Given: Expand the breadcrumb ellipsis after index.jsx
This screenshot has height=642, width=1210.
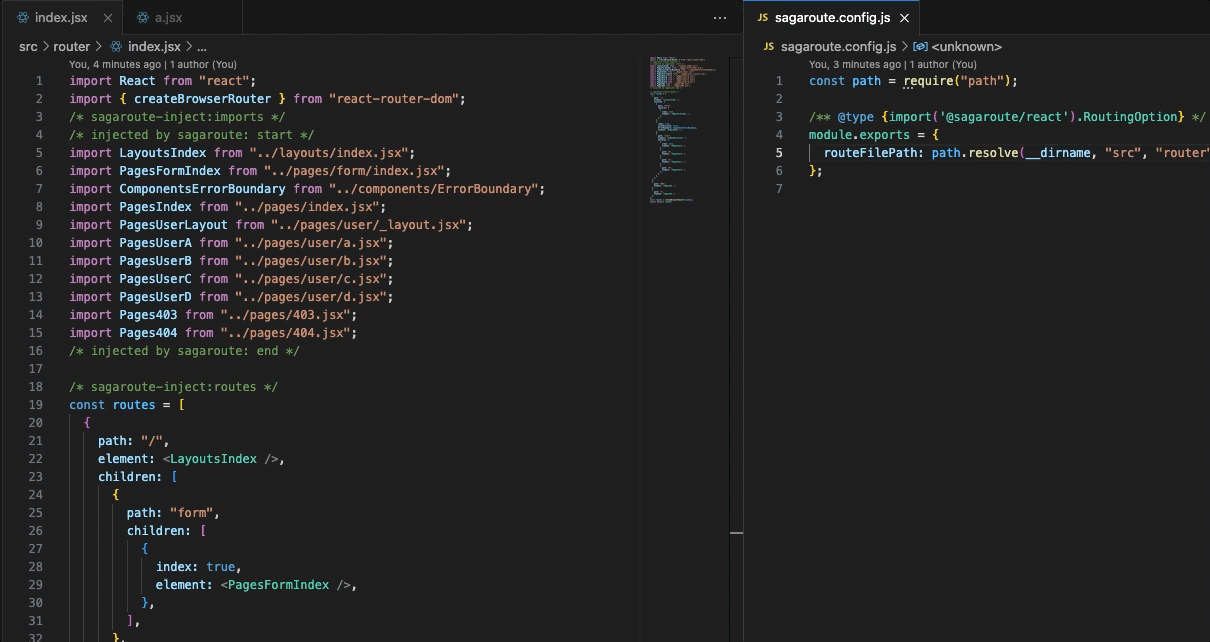Looking at the screenshot, I should (202, 47).
